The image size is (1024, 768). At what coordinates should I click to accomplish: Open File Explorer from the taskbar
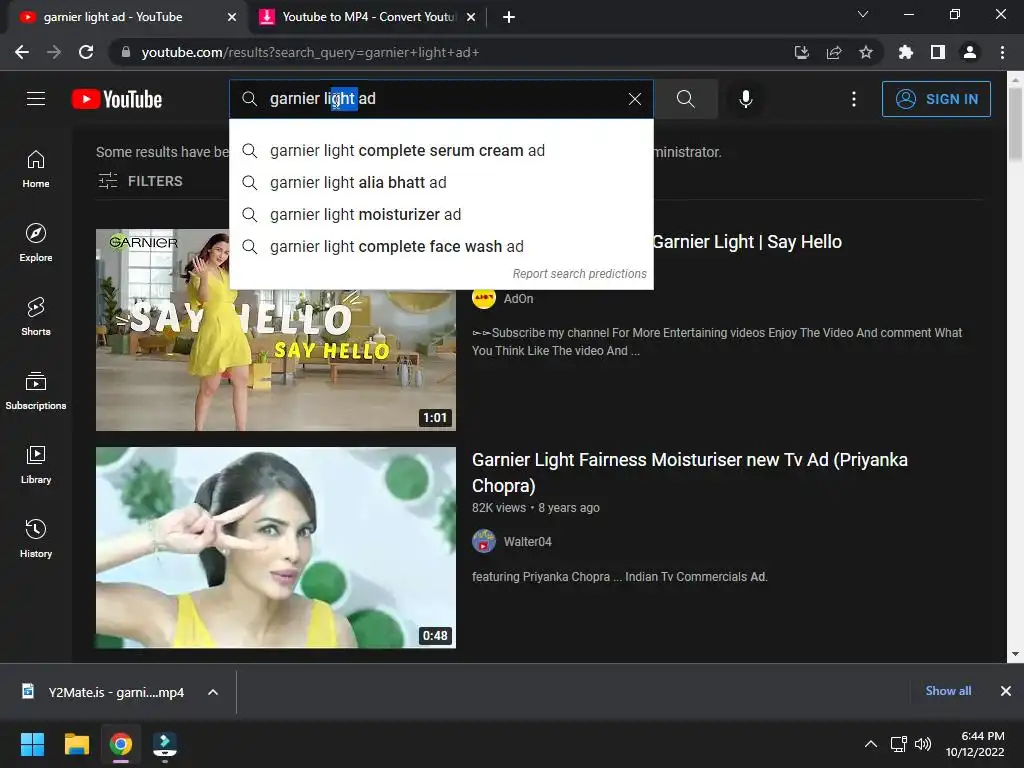pyautogui.click(x=76, y=744)
